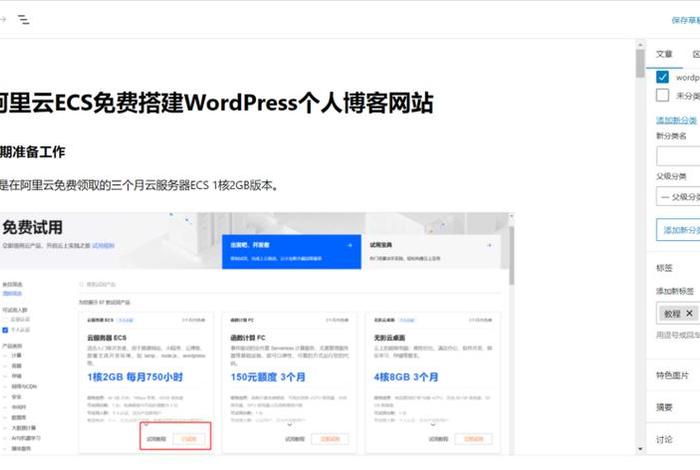Click the paragraph mentioning 云服务器ECS 1核2GB版本
700x470 pixels.
[139, 185]
